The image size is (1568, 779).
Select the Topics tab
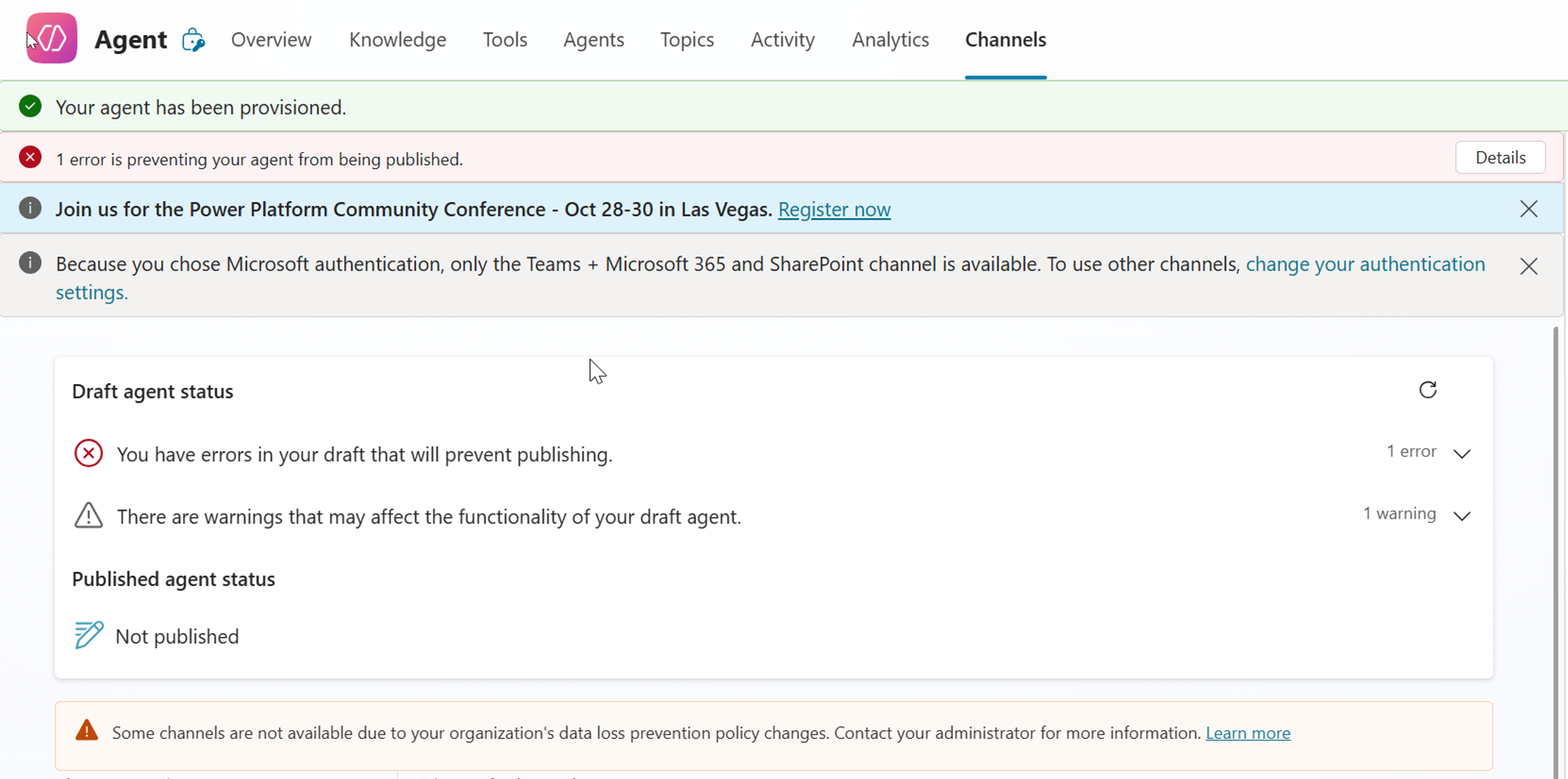(x=687, y=40)
